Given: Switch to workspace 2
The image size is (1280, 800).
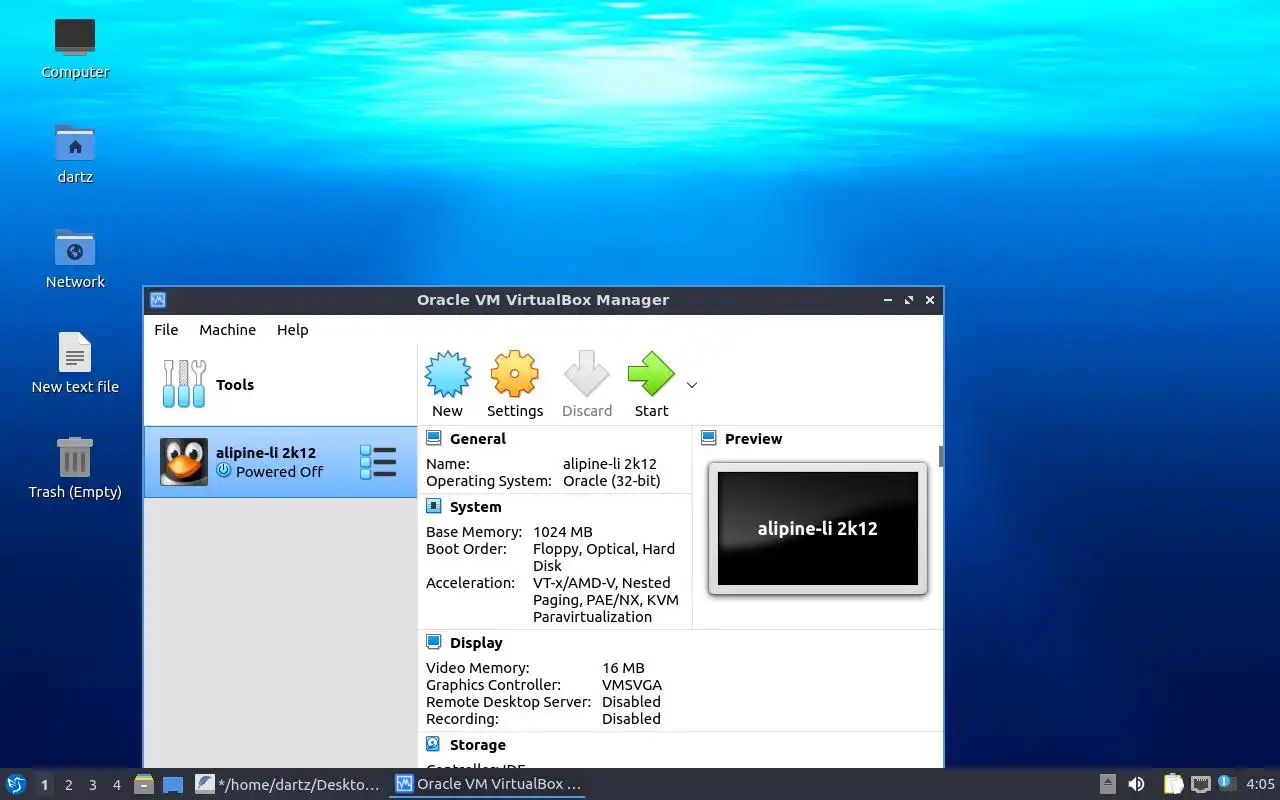Looking at the screenshot, I should pos(68,785).
